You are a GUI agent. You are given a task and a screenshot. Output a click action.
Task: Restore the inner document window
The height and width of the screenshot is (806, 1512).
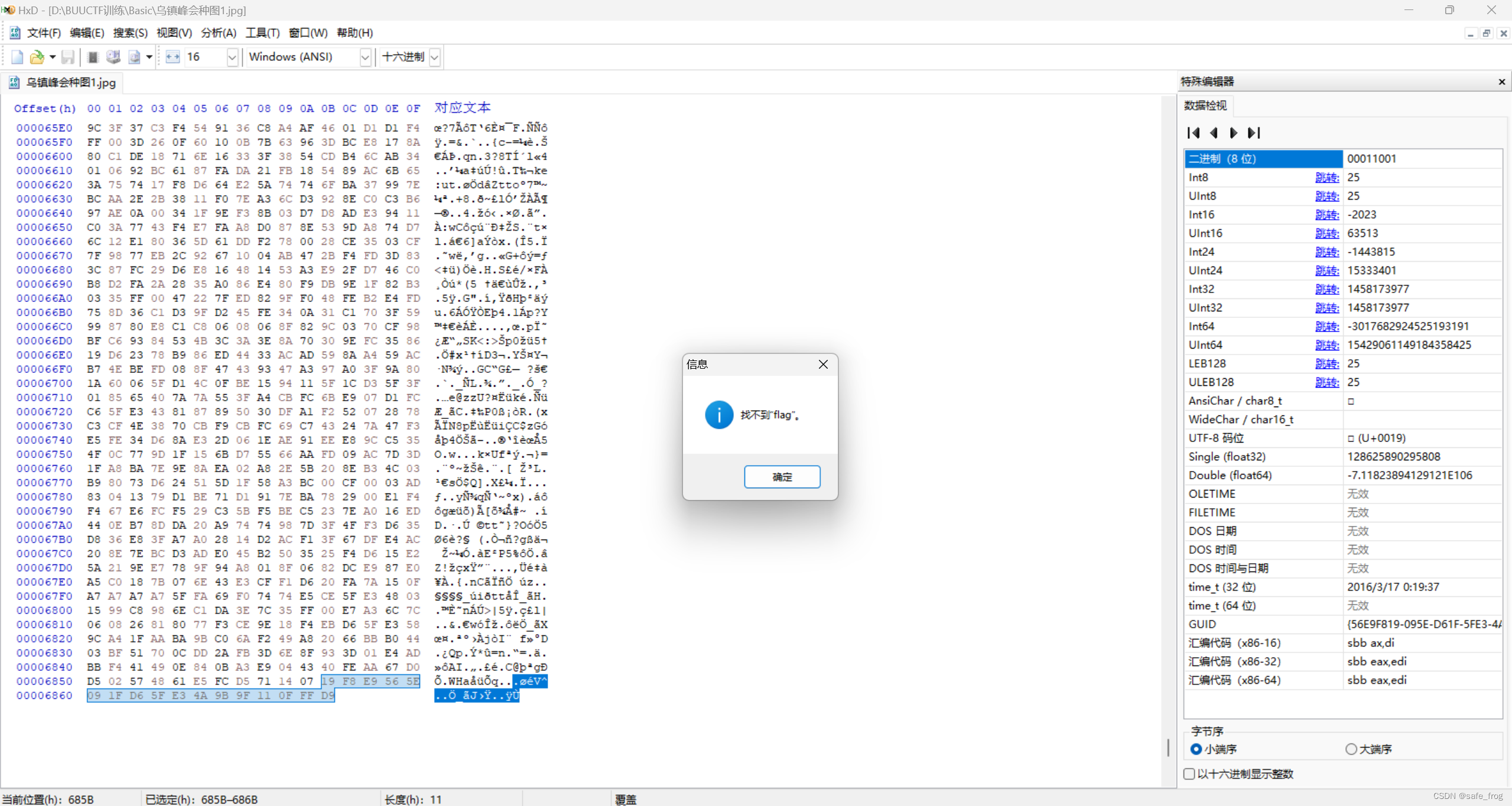point(1487,33)
